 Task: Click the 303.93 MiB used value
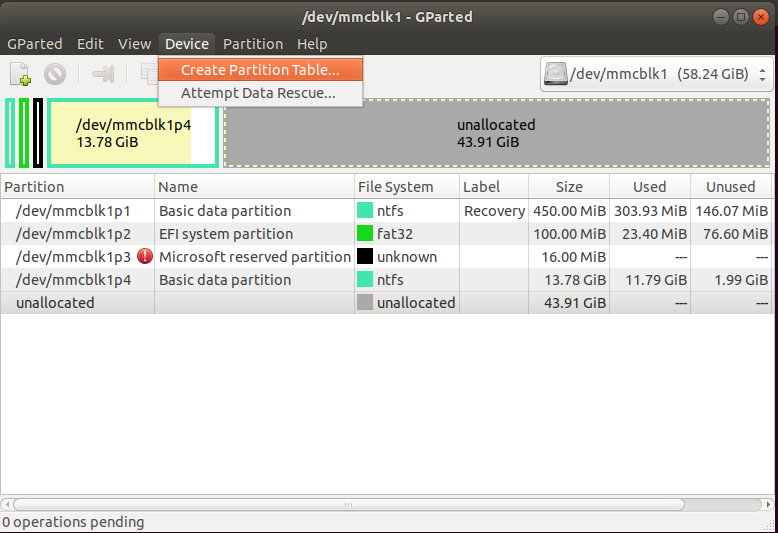650,211
